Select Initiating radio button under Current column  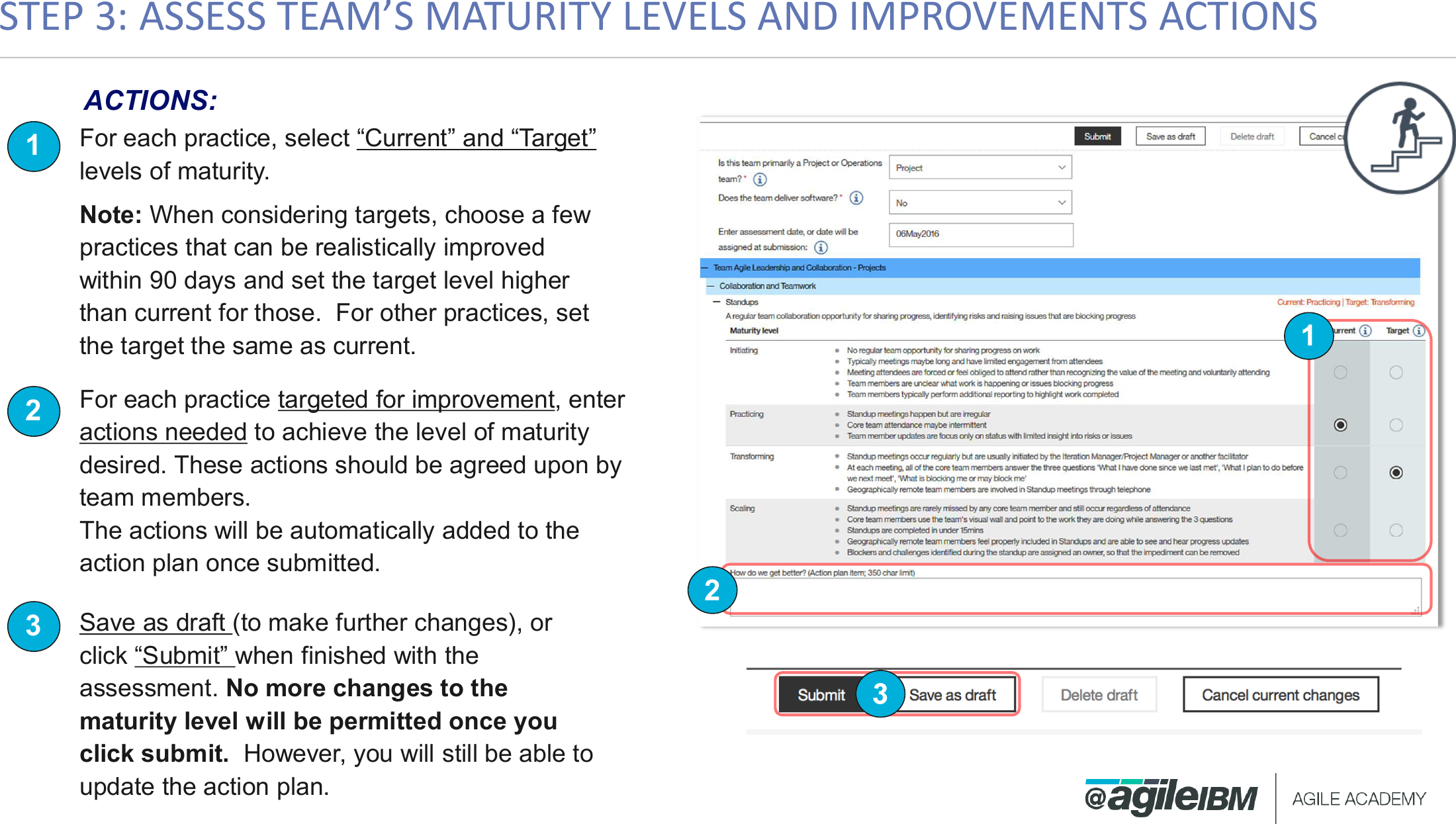tap(1340, 372)
